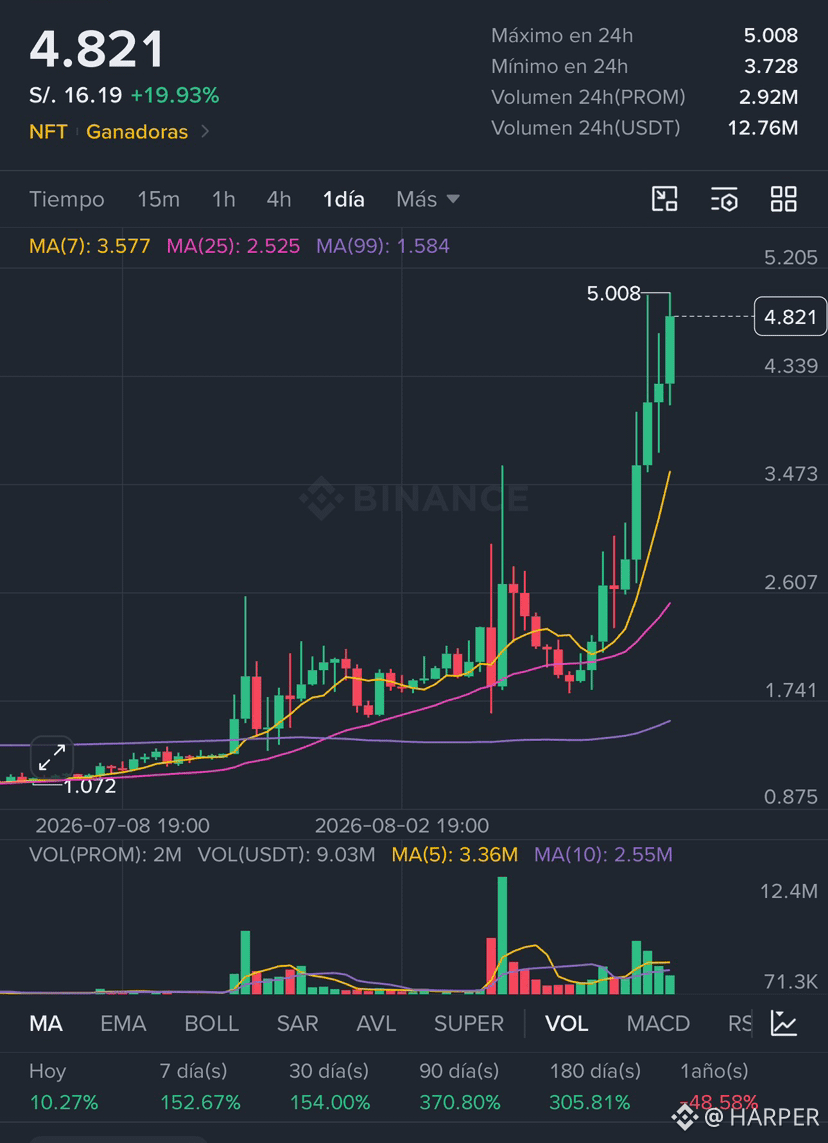
Task: Enable the SAR indicator
Action: click(x=297, y=1023)
